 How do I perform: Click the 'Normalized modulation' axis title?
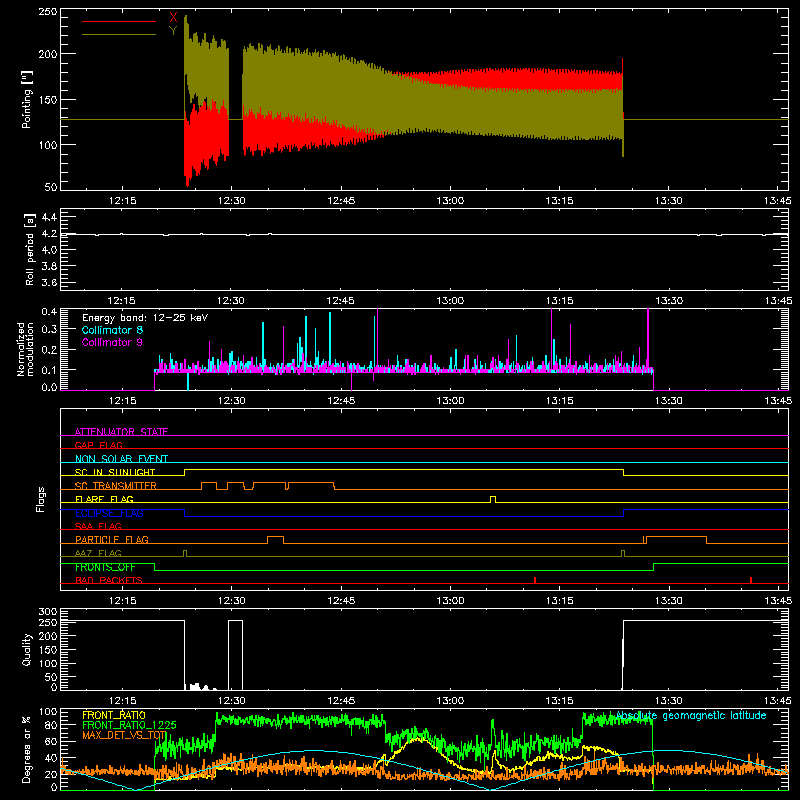25,349
